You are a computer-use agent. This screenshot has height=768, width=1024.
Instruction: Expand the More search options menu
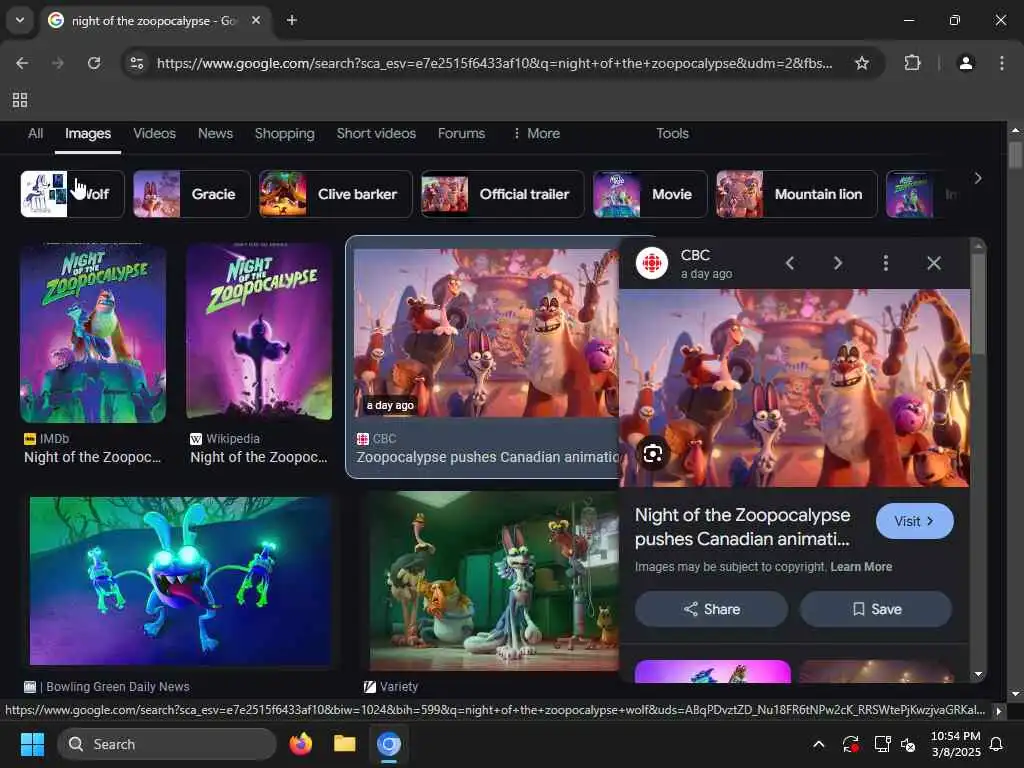click(536, 133)
